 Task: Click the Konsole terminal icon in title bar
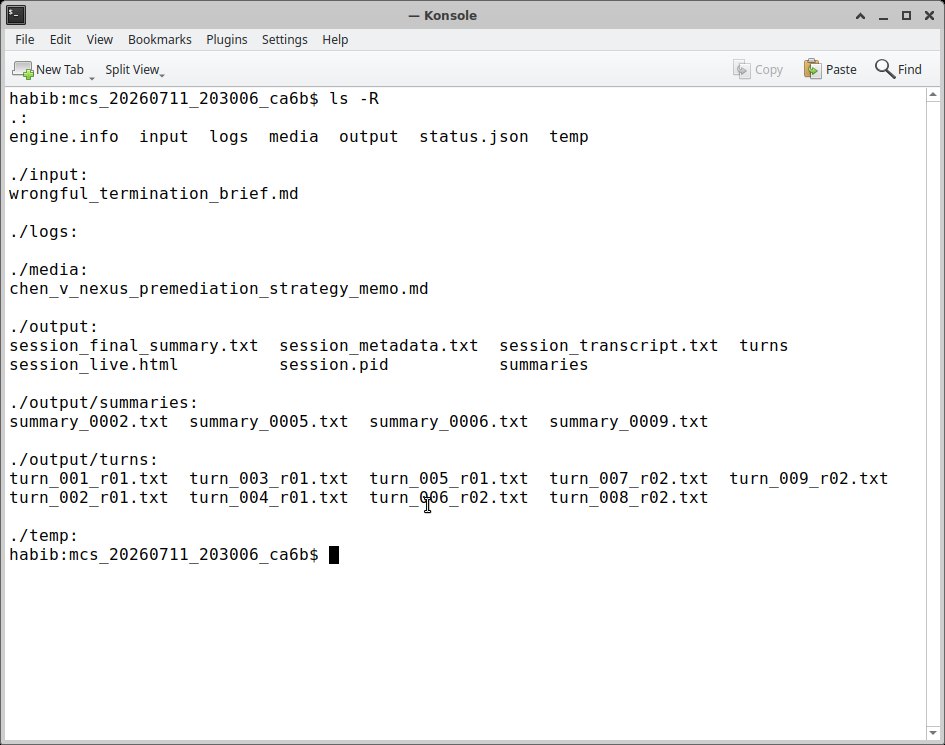click(x=16, y=15)
